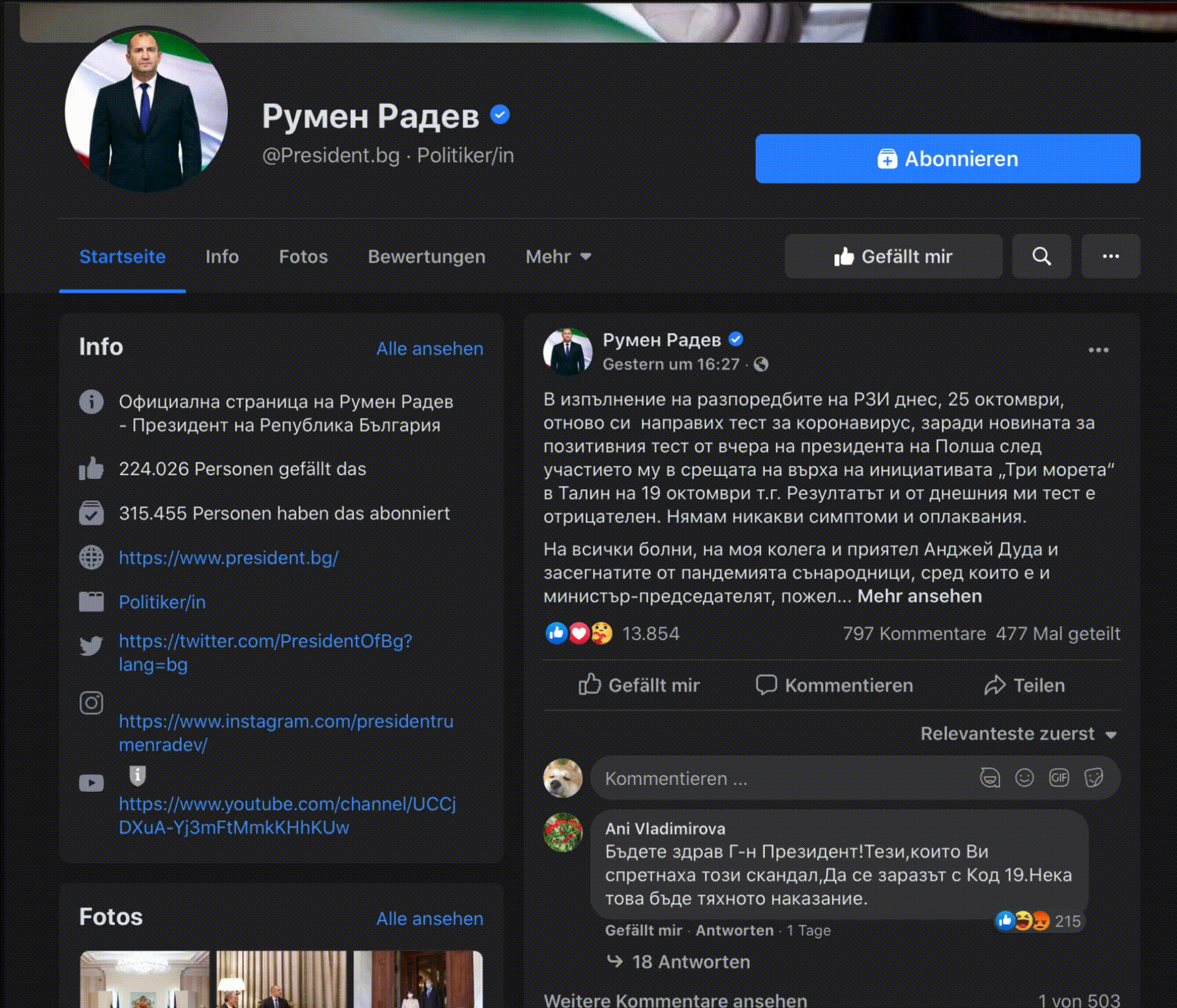View reactions count 13.854 on the post
Image resolution: width=1177 pixels, height=1008 pixels.
pyautogui.click(x=651, y=634)
